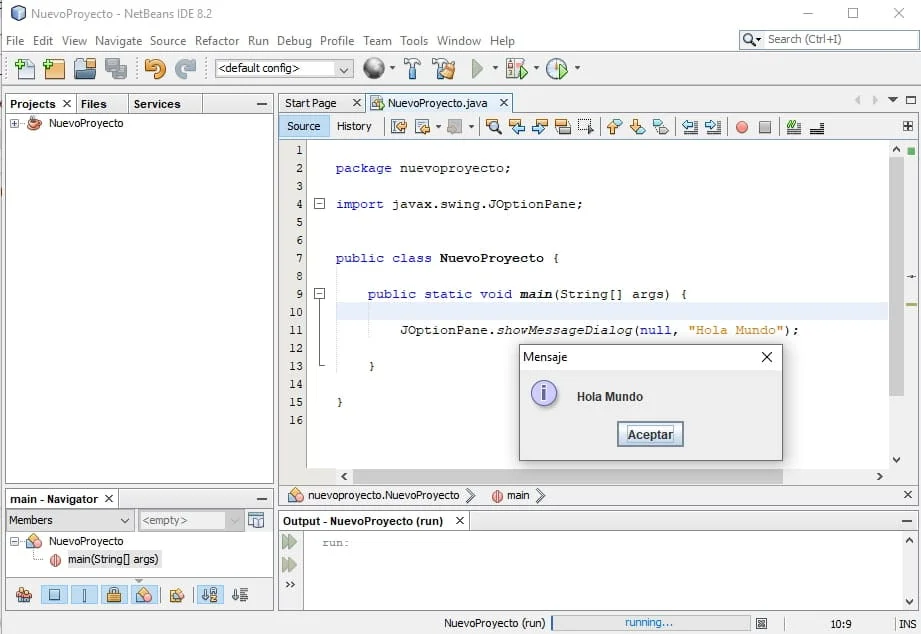Image resolution: width=921 pixels, height=634 pixels.
Task: Click Shift Line Left icon
Action: click(x=690, y=126)
